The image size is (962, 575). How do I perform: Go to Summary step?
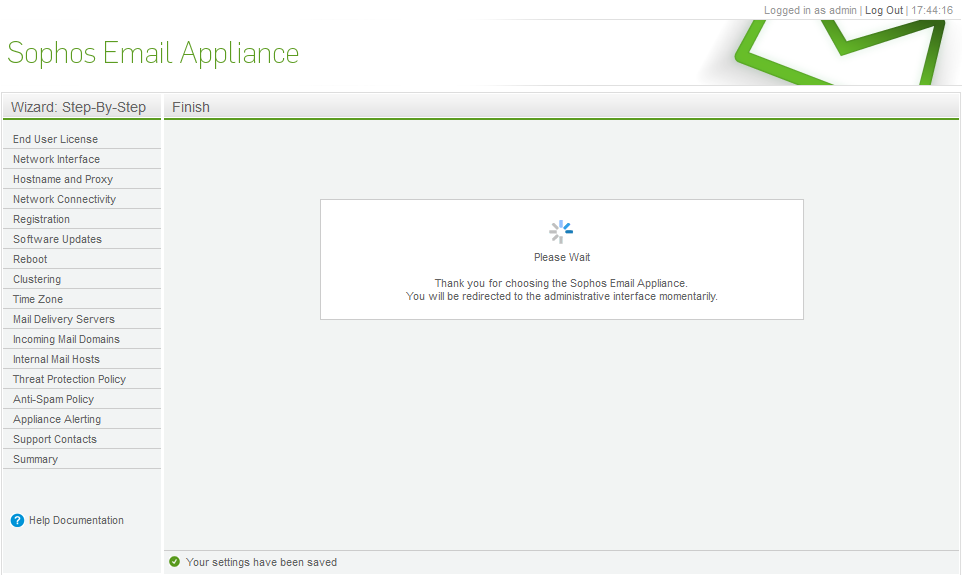[x=36, y=459]
